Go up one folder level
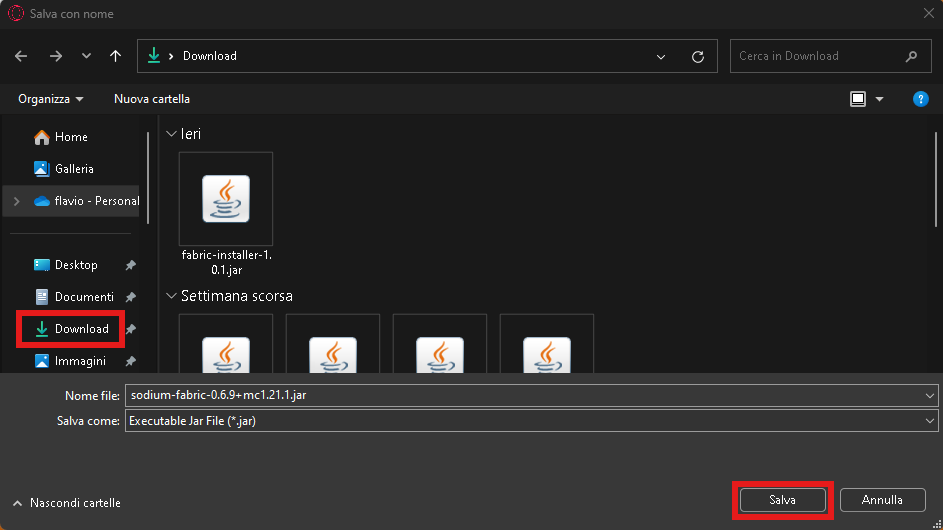The height and width of the screenshot is (530, 943). tap(115, 56)
